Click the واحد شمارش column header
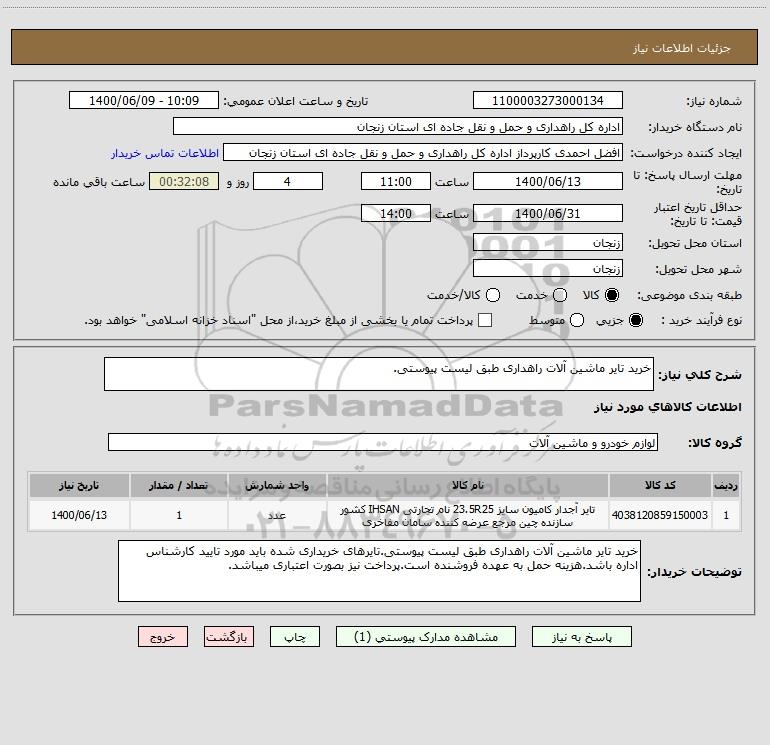This screenshot has width=770, height=745. pyautogui.click(x=277, y=485)
